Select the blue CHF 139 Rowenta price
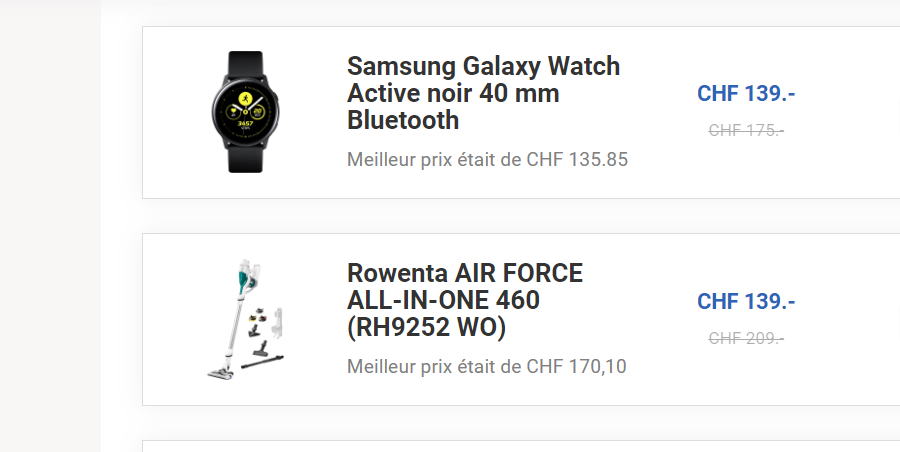The image size is (900, 452). tap(746, 301)
